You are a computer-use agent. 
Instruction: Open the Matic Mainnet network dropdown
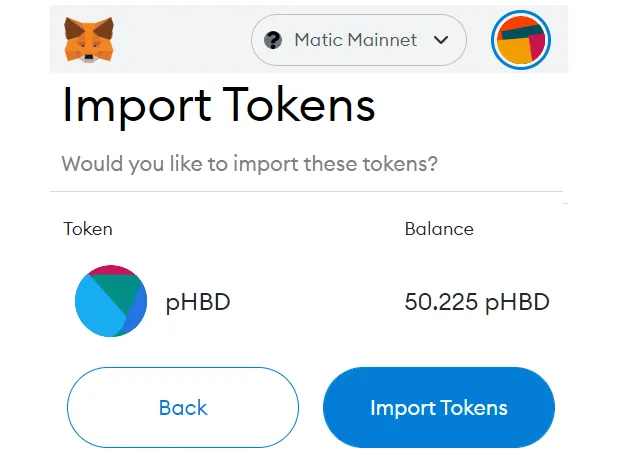pyautogui.click(x=359, y=40)
